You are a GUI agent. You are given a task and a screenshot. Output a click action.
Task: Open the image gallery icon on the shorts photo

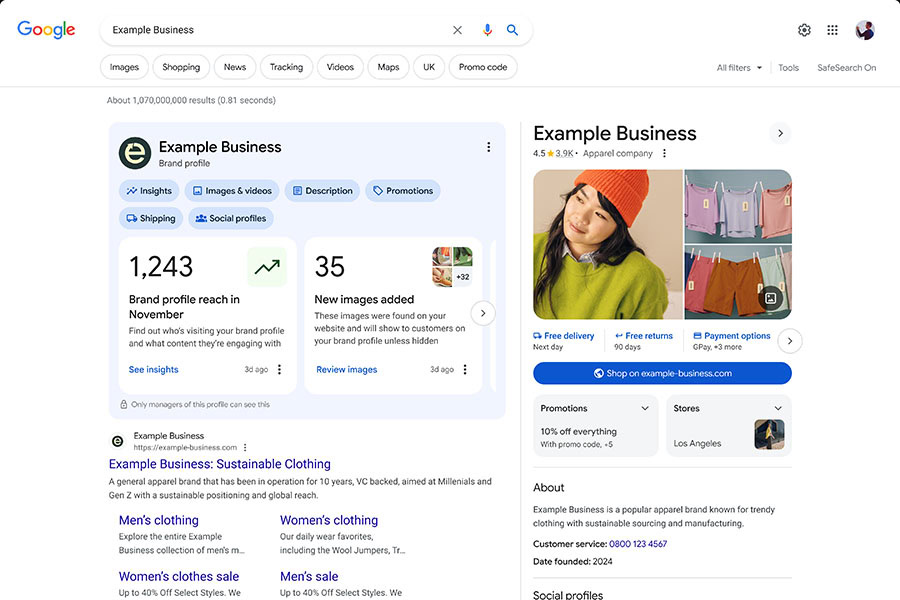tap(770, 298)
